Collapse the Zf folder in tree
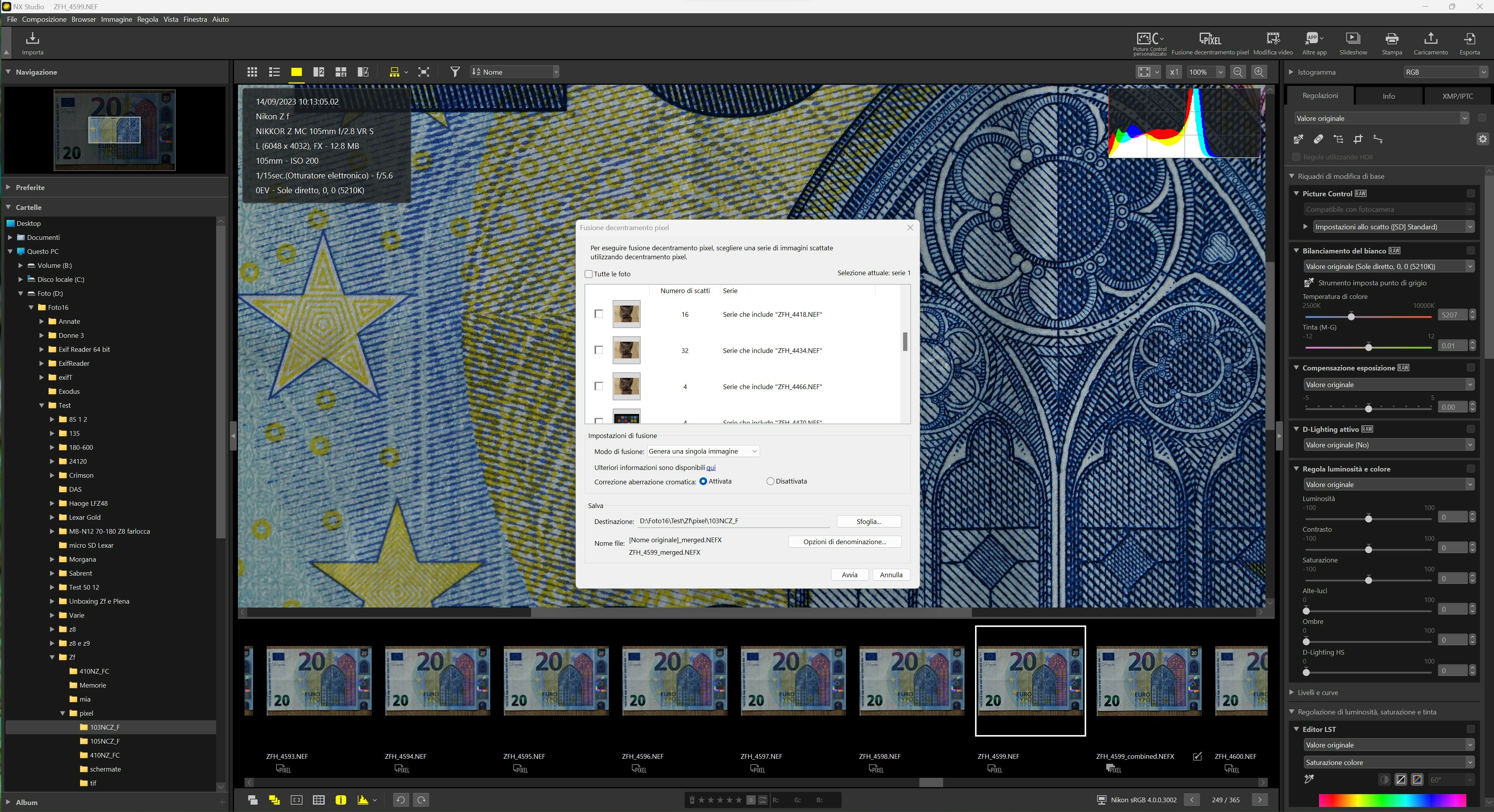The width and height of the screenshot is (1494, 812). tap(52, 657)
